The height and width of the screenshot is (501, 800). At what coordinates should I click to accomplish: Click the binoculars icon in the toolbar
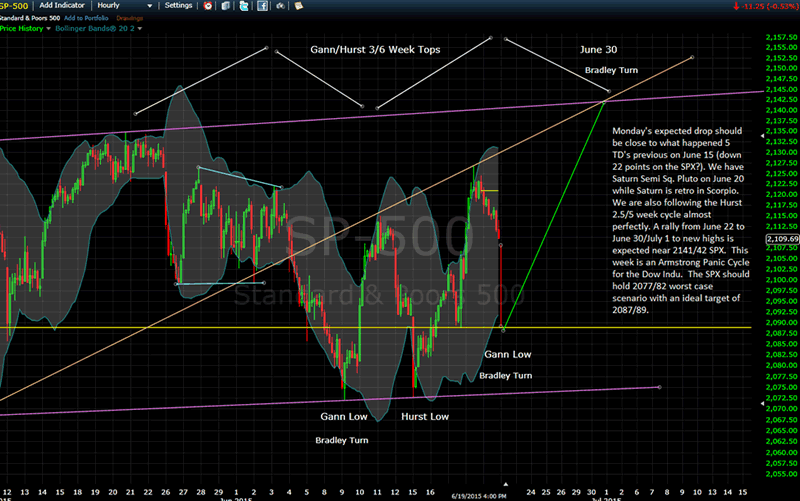280,6
